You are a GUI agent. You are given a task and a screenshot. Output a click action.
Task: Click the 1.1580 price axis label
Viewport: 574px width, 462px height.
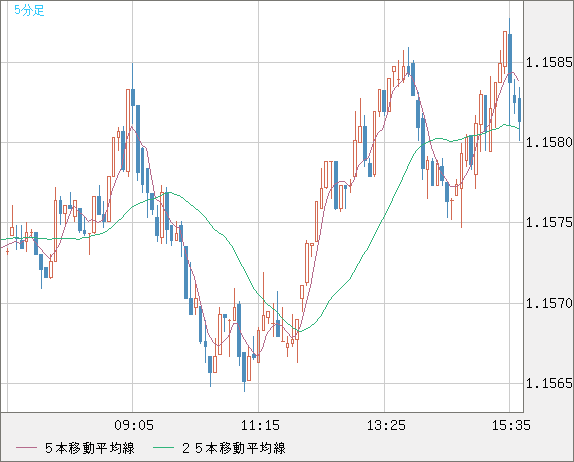tap(548, 142)
